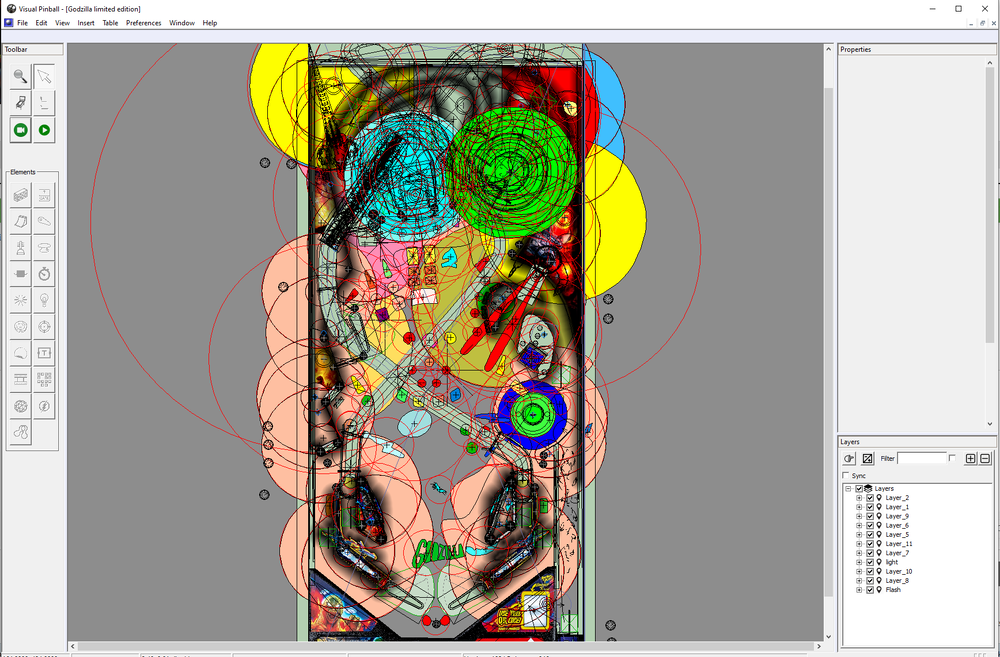Open the View menu

pos(62,23)
